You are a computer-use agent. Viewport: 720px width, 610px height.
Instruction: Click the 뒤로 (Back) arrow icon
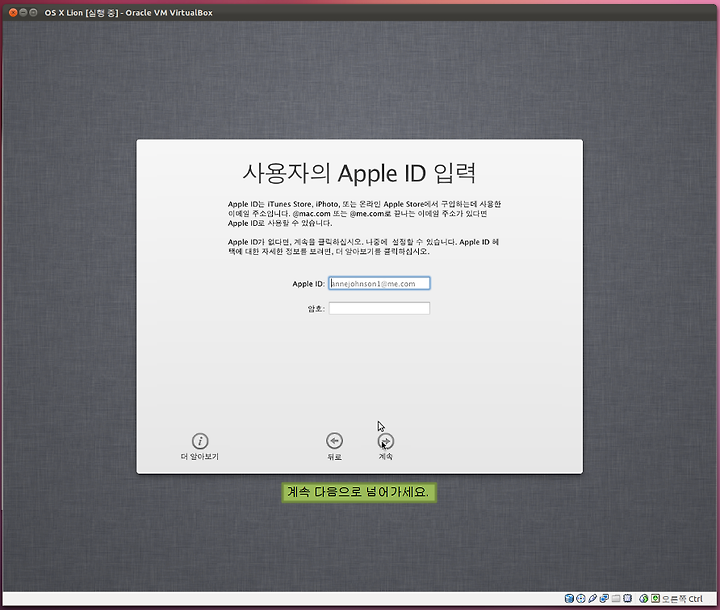334,441
